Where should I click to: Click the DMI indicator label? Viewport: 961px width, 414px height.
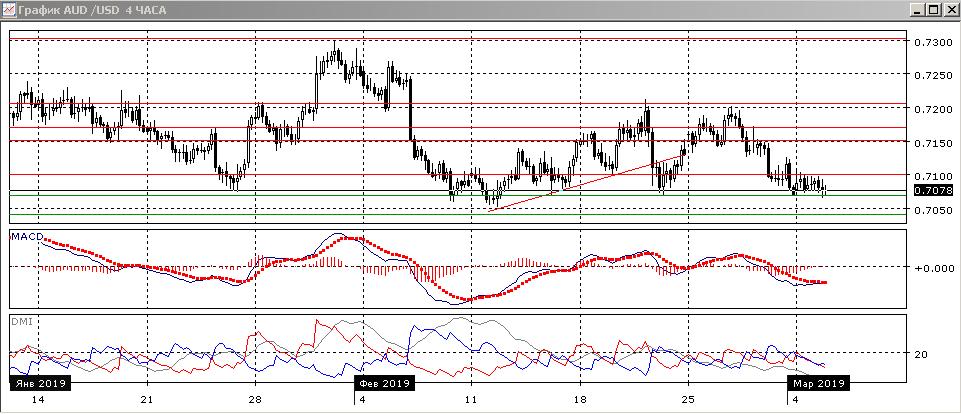[x=20, y=321]
